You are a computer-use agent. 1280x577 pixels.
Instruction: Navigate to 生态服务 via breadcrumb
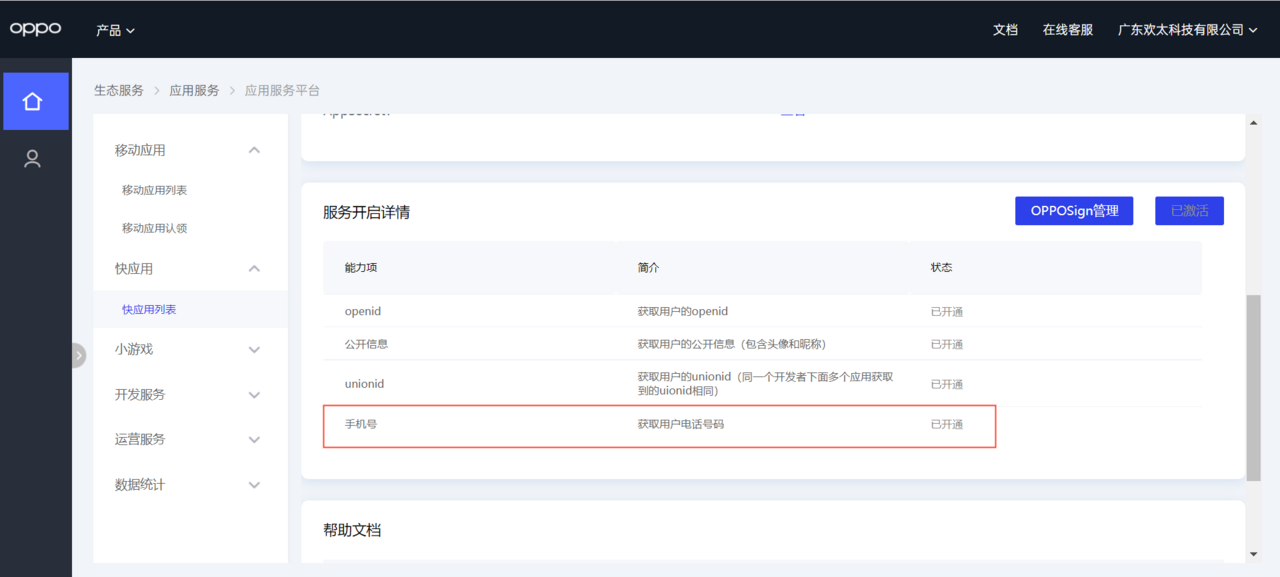(118, 89)
